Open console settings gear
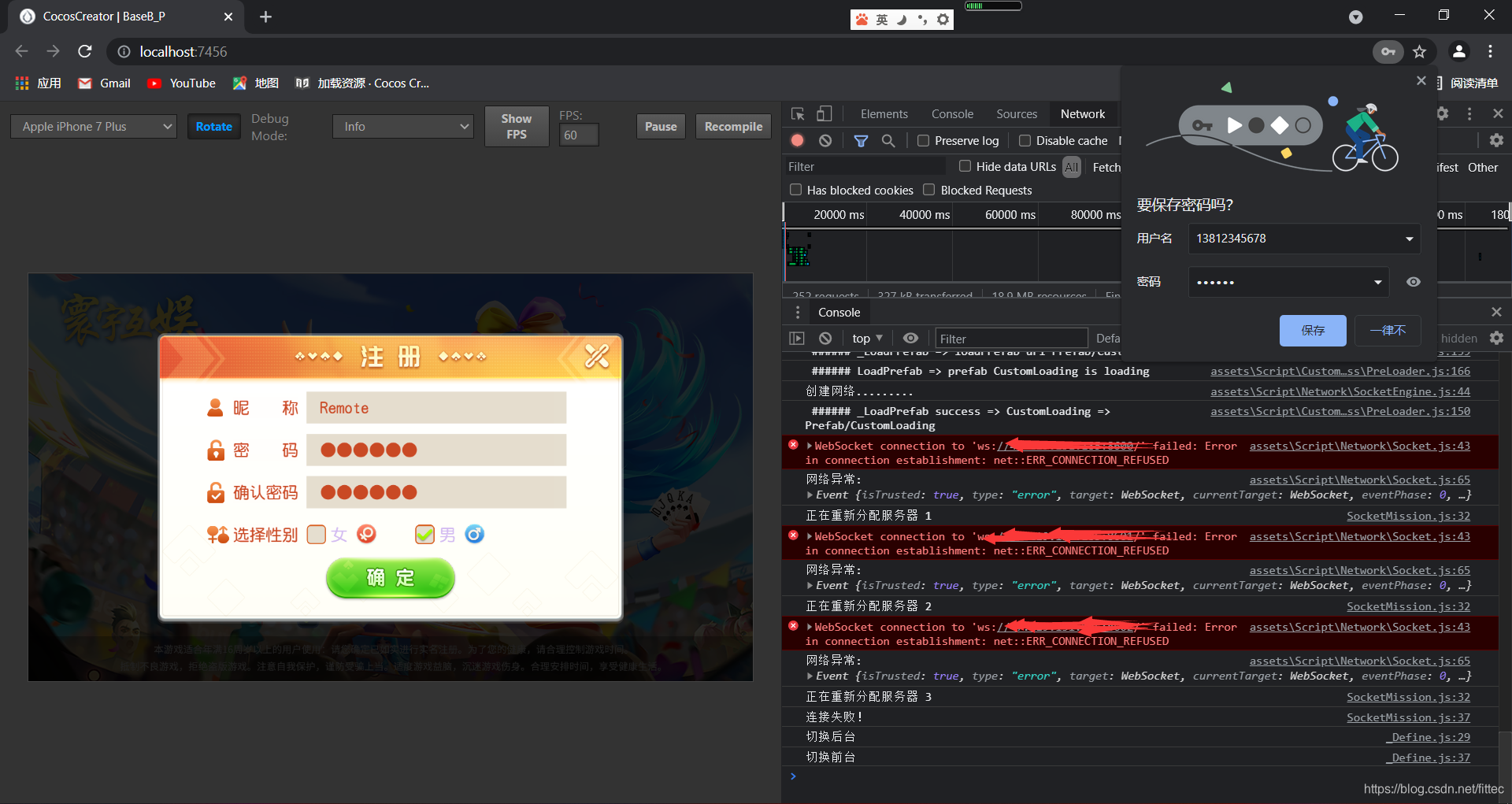Screen dimensions: 1512x804 (1496, 338)
